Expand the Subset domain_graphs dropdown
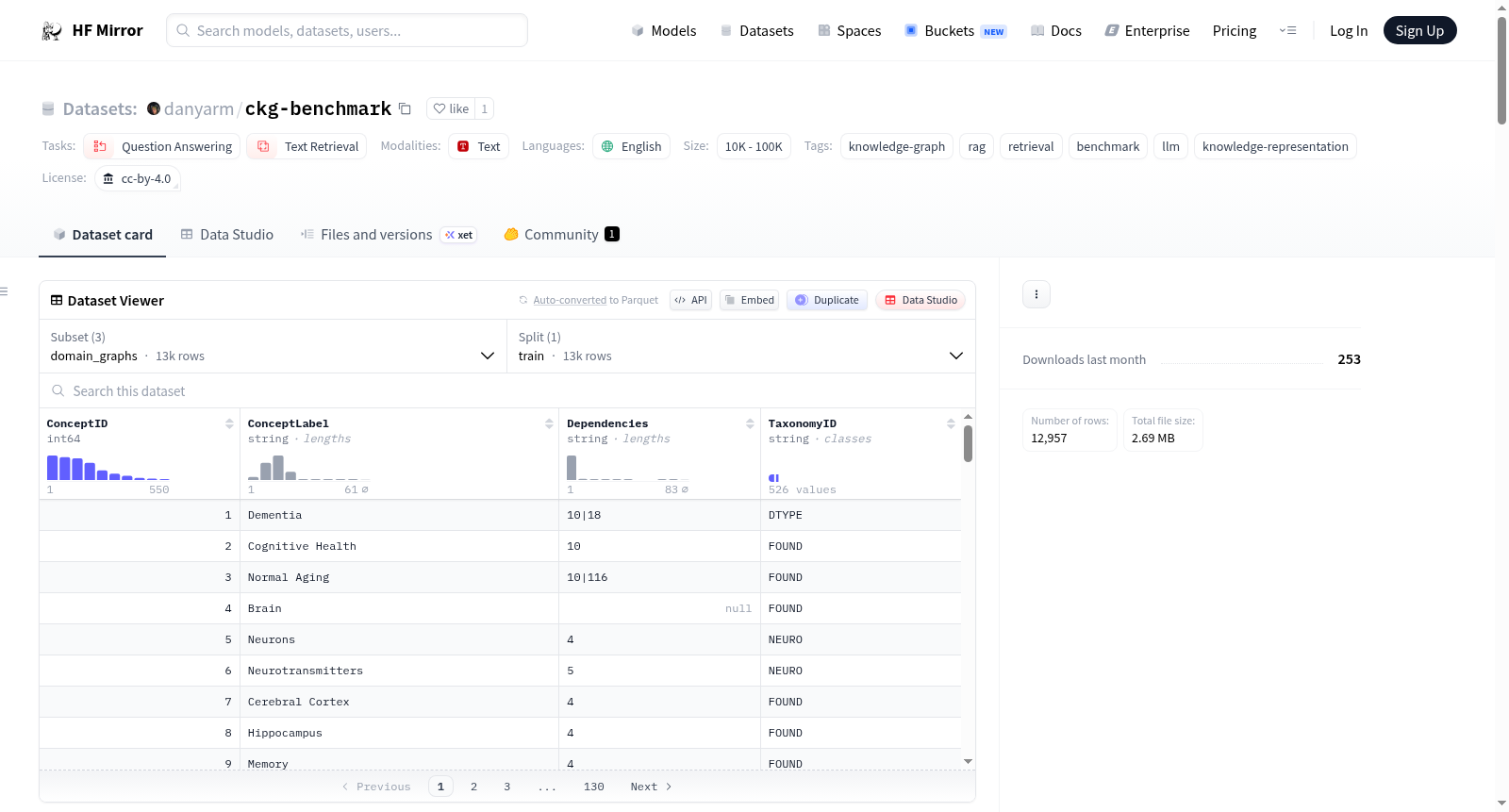The width and height of the screenshot is (1509, 812). click(x=274, y=346)
